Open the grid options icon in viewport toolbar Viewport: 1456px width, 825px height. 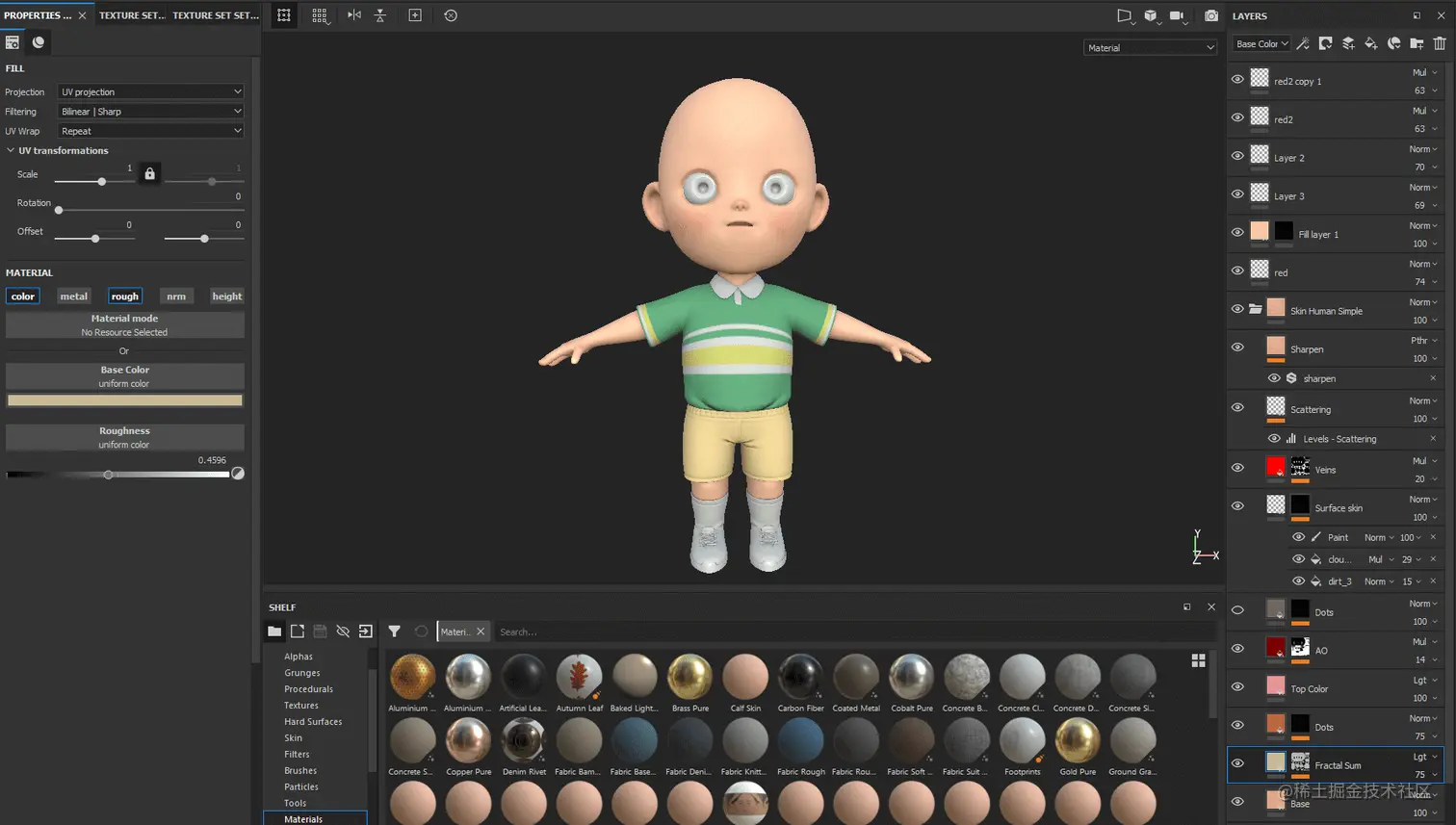tap(320, 15)
